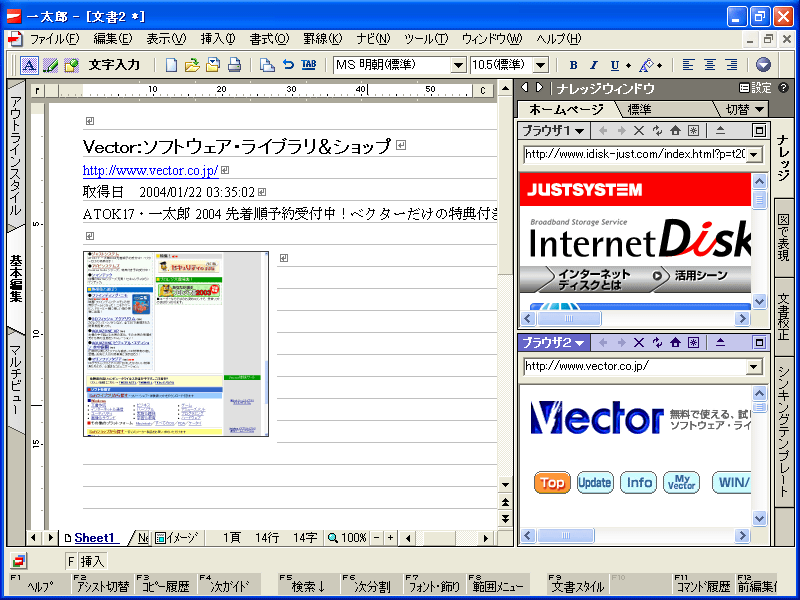Viewport: 800px width, 600px height.
Task: Select the pencil edit mode icon
Action: click(x=50, y=65)
